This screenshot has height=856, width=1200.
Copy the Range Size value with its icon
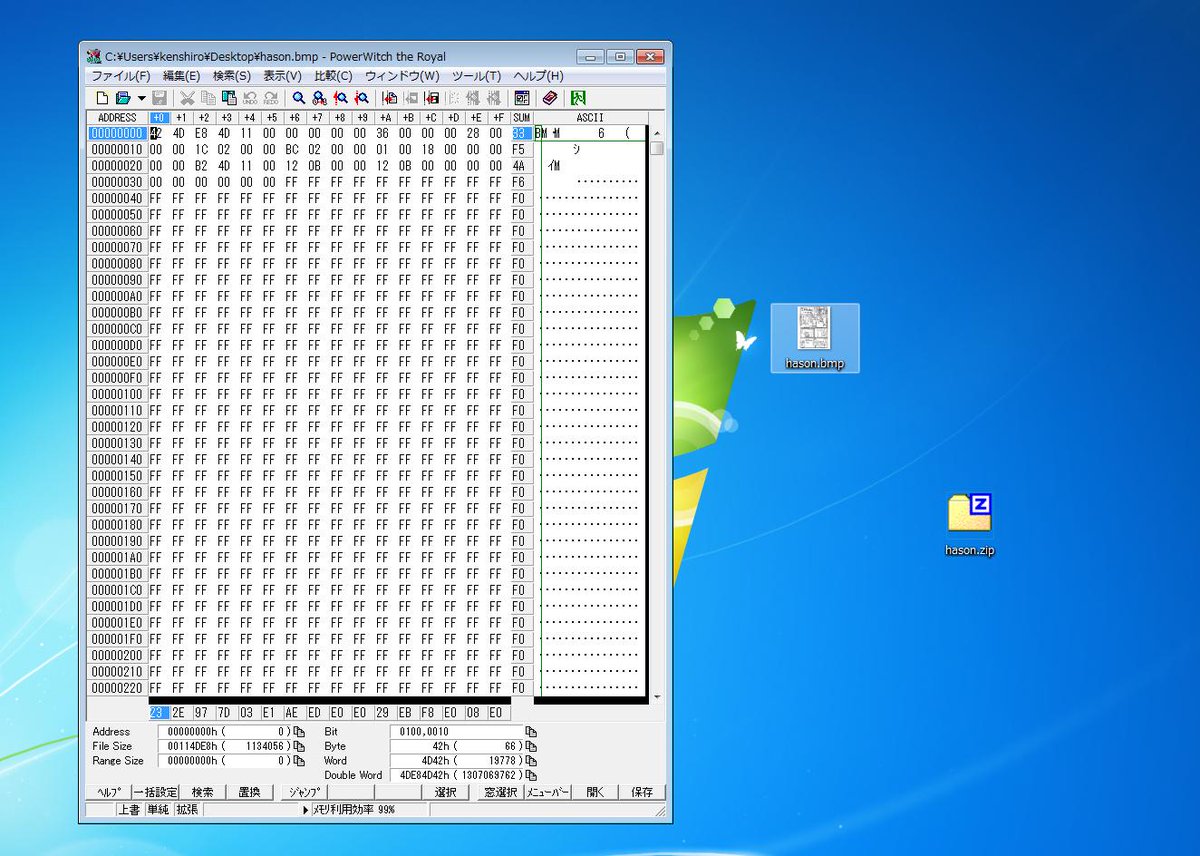pyautogui.click(x=299, y=761)
